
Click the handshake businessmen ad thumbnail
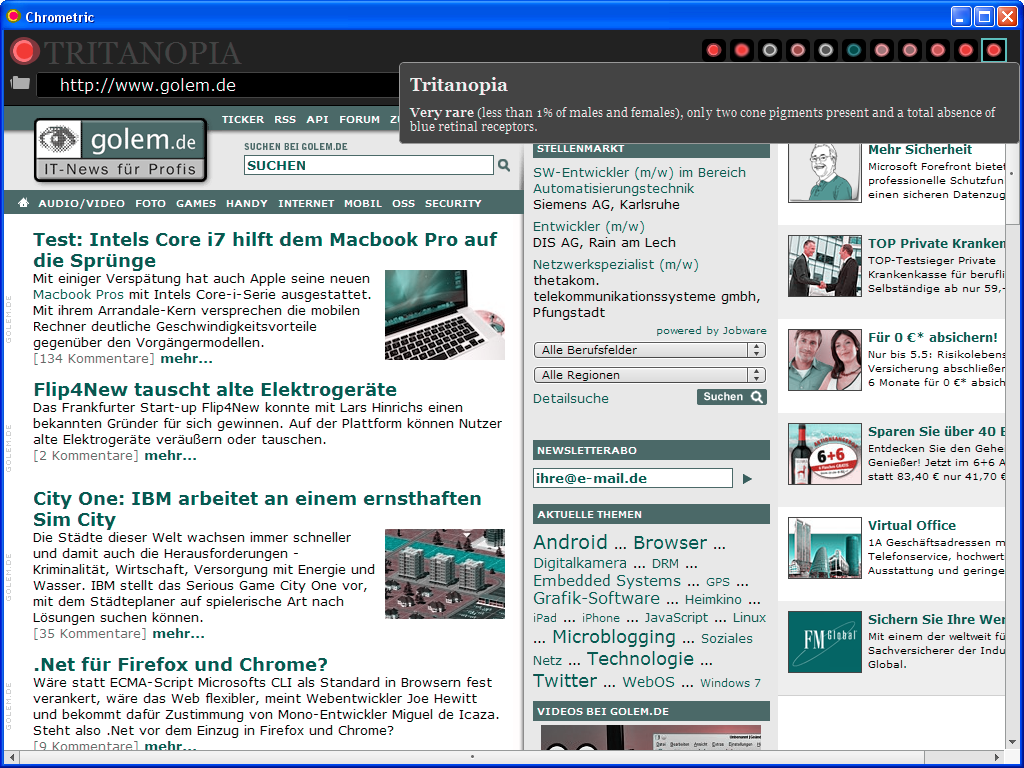[x=825, y=266]
